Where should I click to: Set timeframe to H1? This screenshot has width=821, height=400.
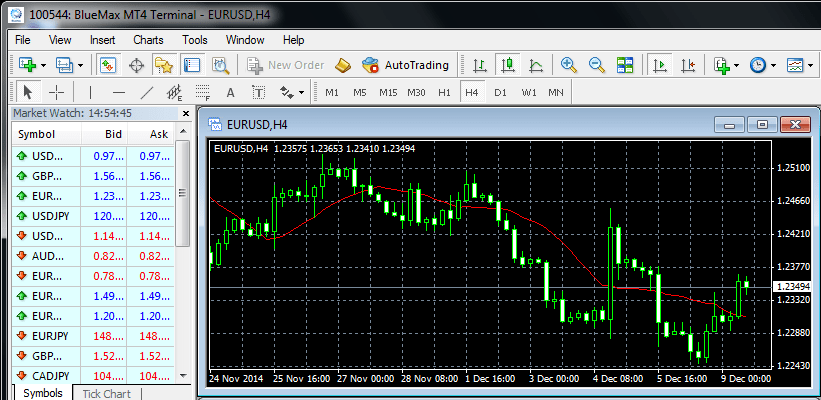point(444,93)
